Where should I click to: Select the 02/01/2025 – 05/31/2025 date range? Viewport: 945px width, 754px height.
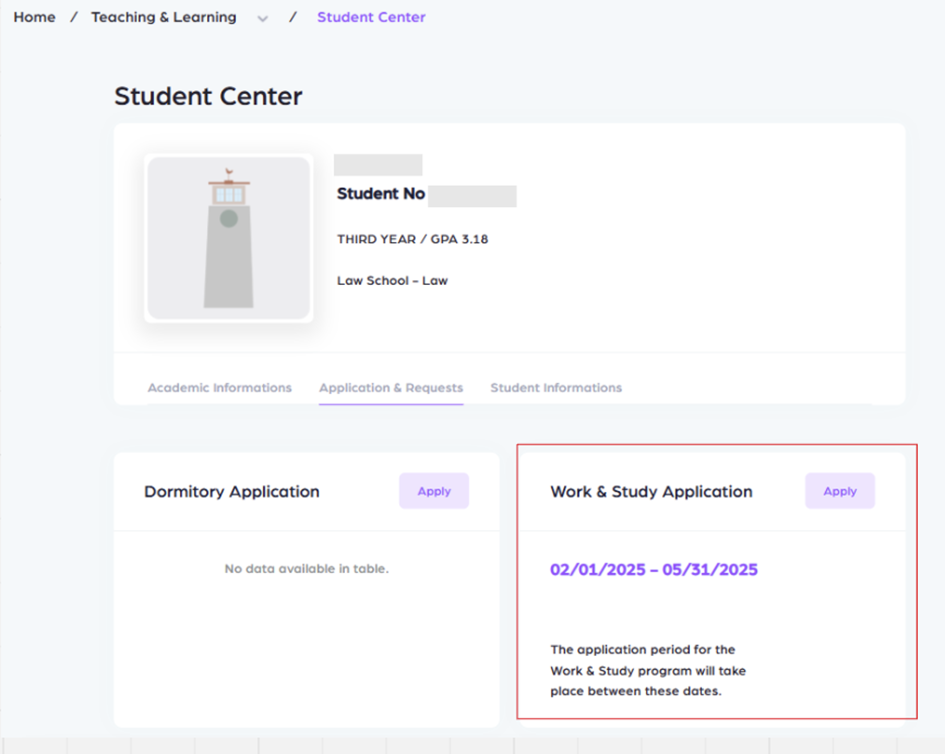(654, 570)
